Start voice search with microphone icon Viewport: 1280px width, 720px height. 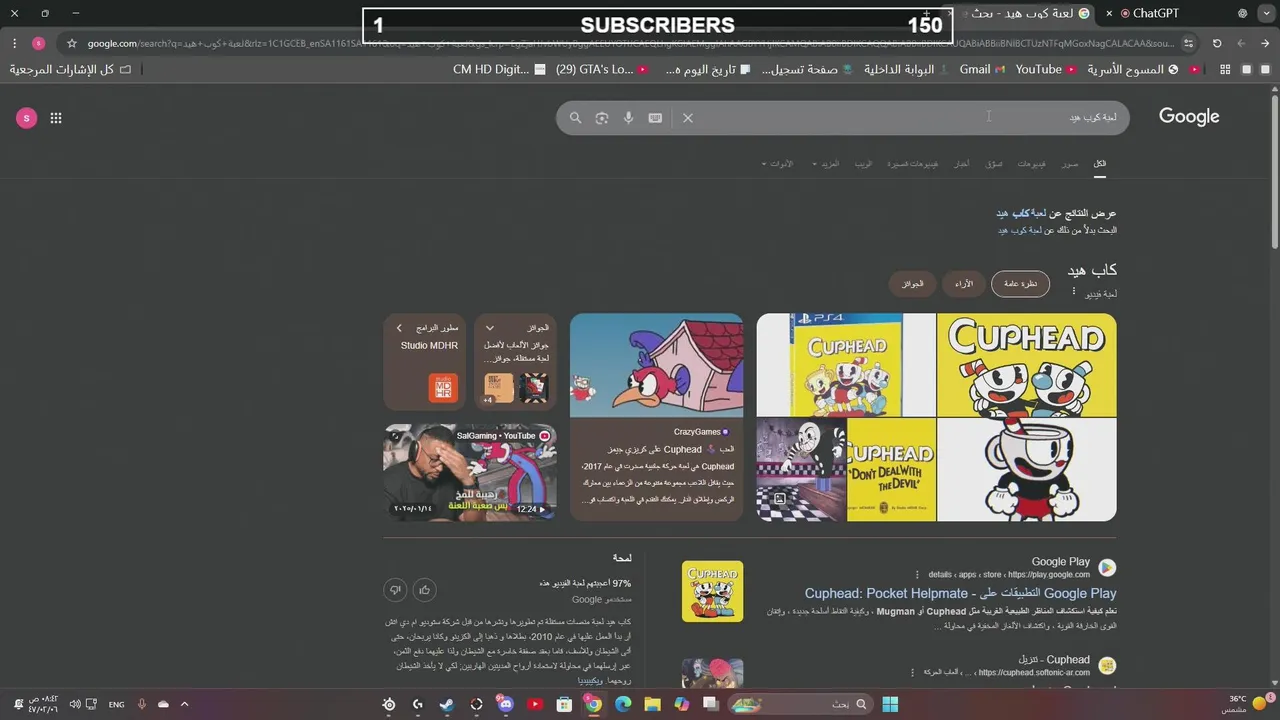point(628,118)
